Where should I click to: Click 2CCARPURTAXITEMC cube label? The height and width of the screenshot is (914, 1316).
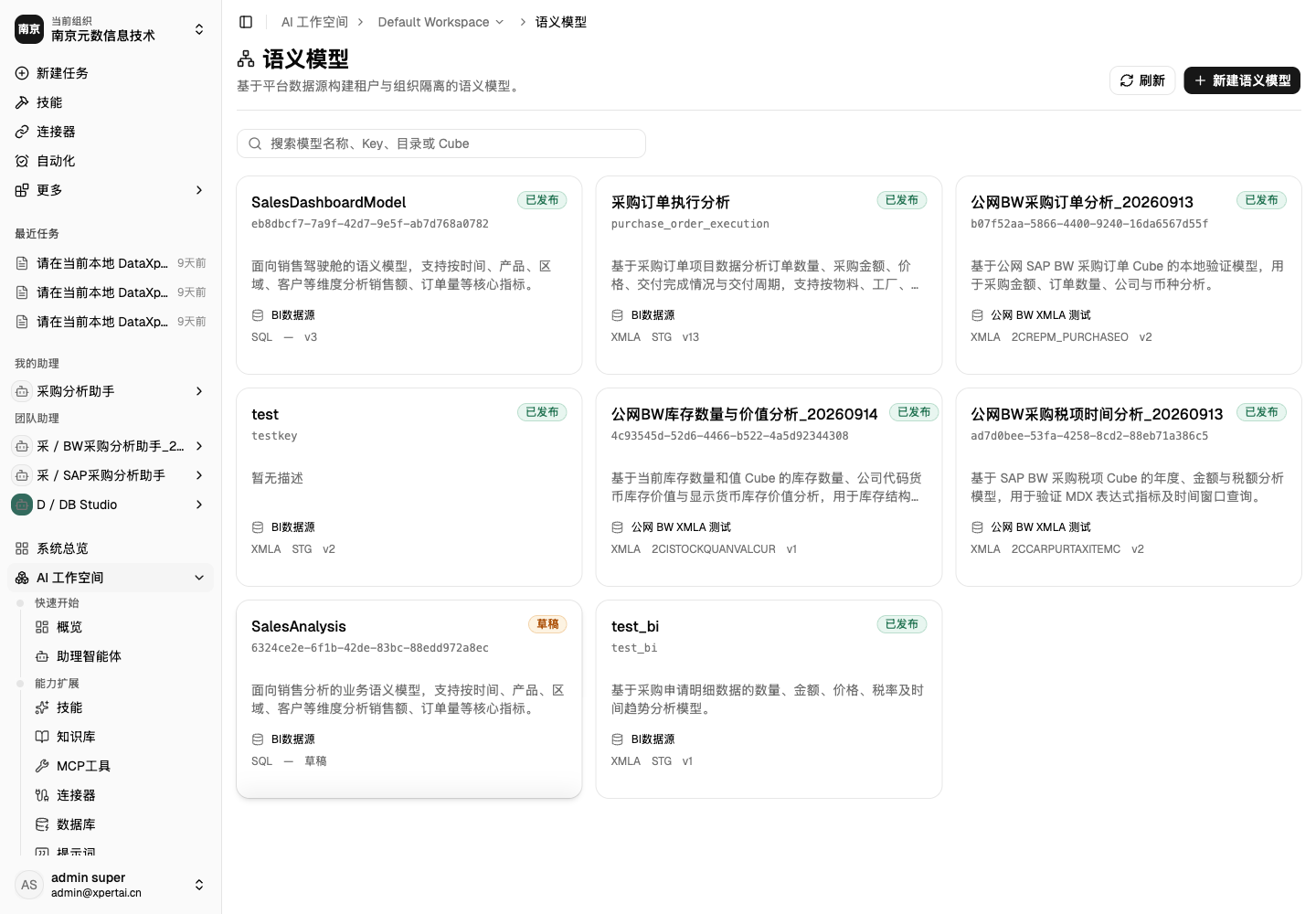coord(1066,549)
